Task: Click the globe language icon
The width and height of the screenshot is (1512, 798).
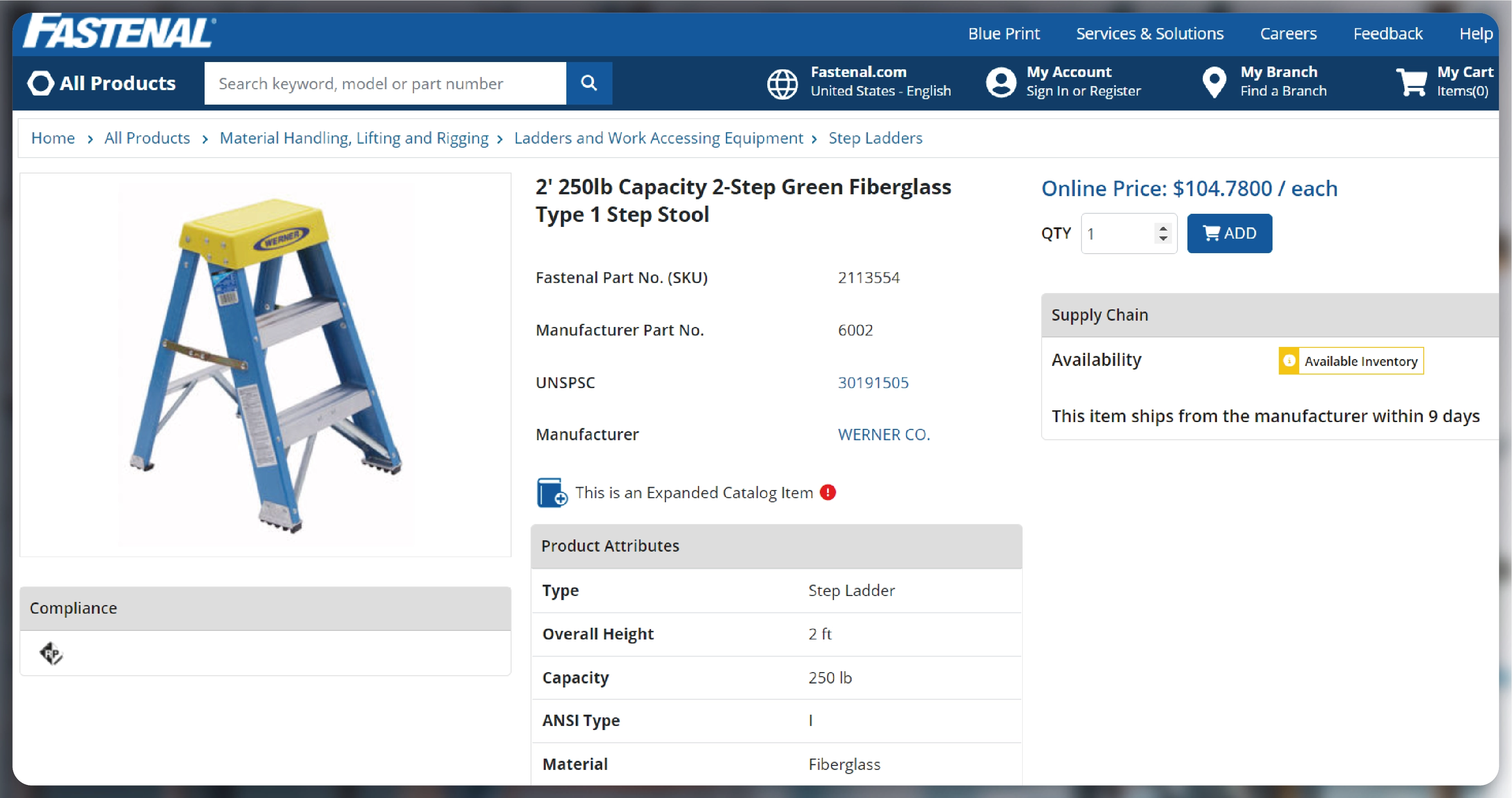Action: (782, 83)
